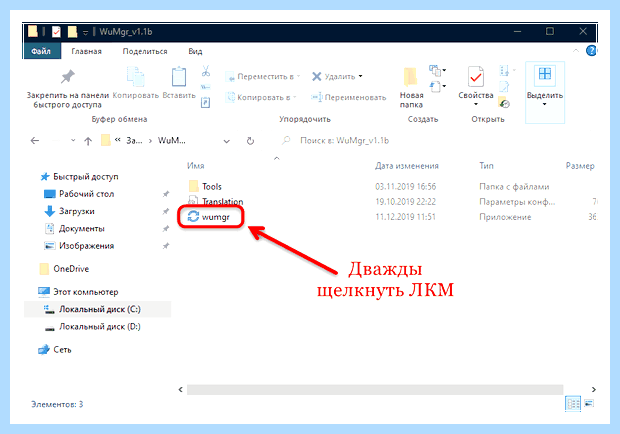Click Переместить в button

pos(263,76)
